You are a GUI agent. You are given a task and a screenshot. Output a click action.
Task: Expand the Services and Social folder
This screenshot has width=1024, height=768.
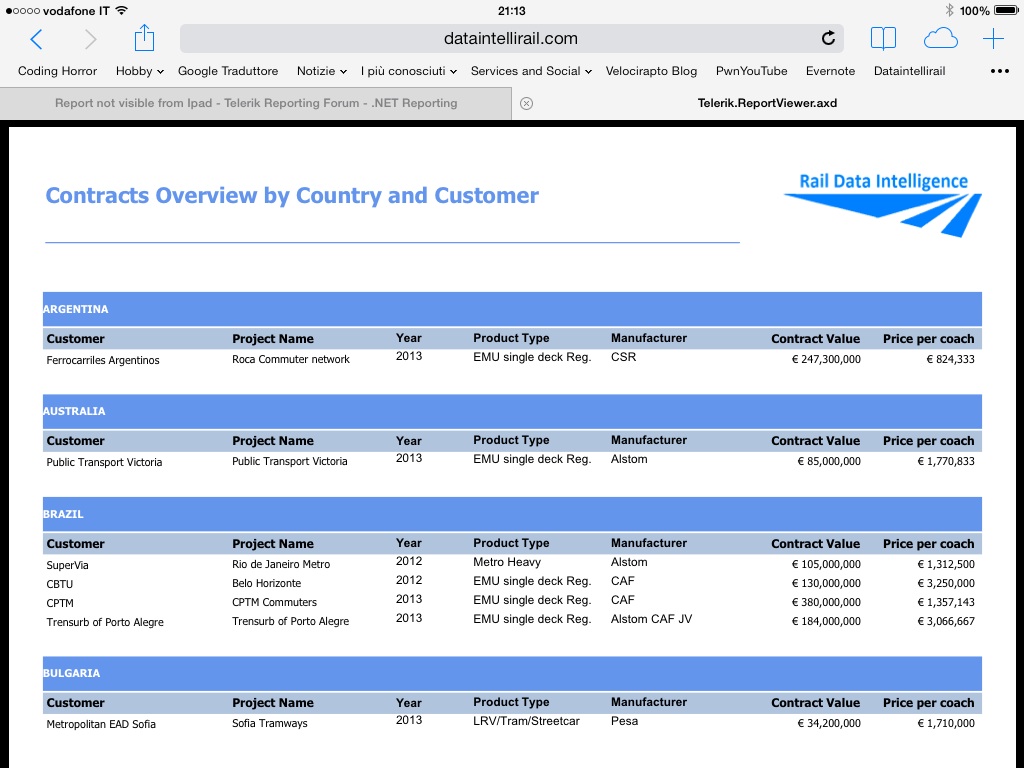(x=531, y=71)
